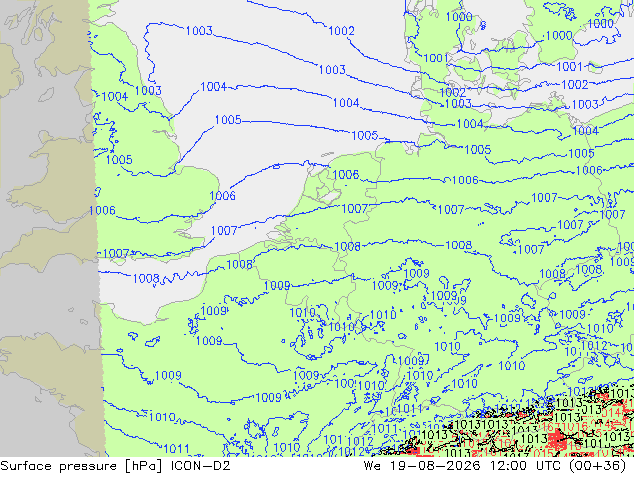Click the 1011 label above the caption's ICON-D2 text

[x=176, y=449]
